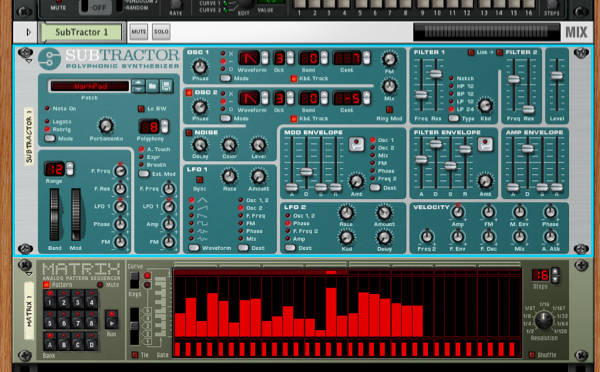The width and height of the screenshot is (600, 372).
Task: Enable OSC 2 power button
Action: pyautogui.click(x=189, y=93)
